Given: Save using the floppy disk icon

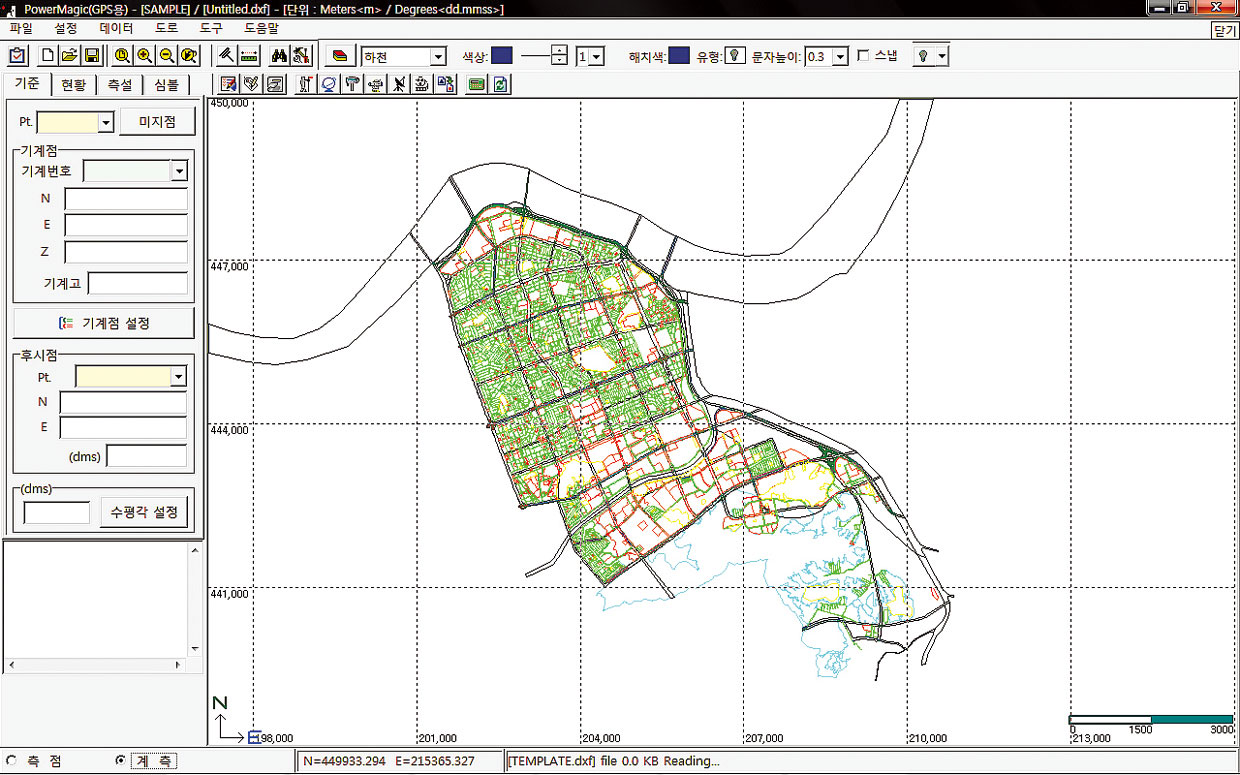Looking at the screenshot, I should click(x=90, y=56).
